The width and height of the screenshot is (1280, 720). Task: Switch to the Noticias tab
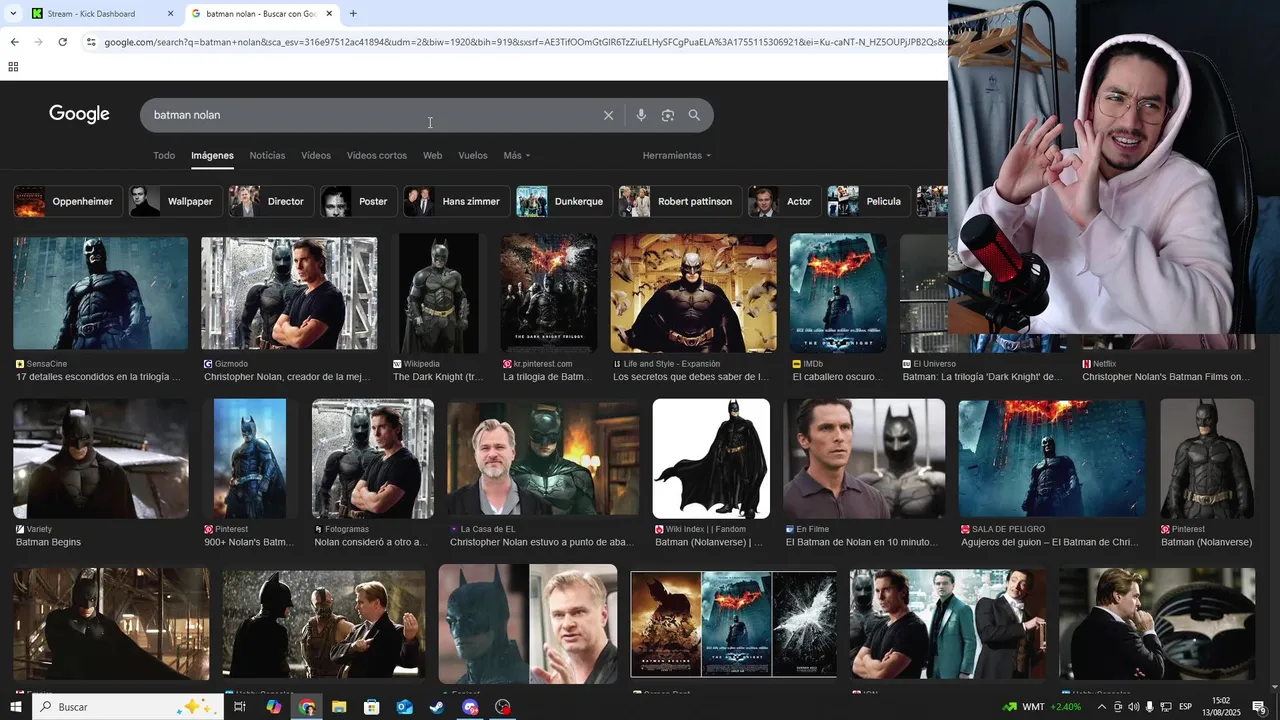point(267,156)
